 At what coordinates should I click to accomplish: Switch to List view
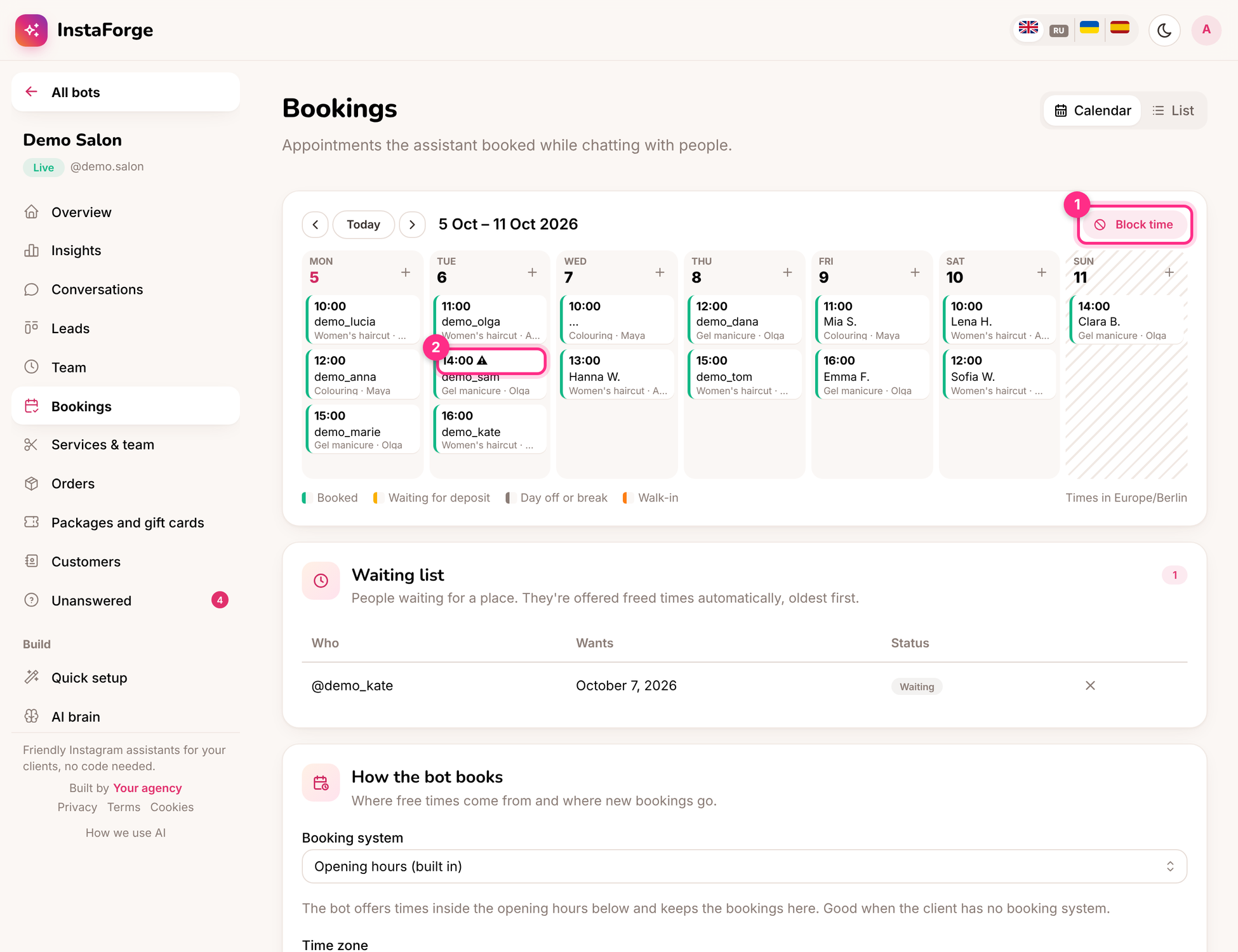(1173, 110)
